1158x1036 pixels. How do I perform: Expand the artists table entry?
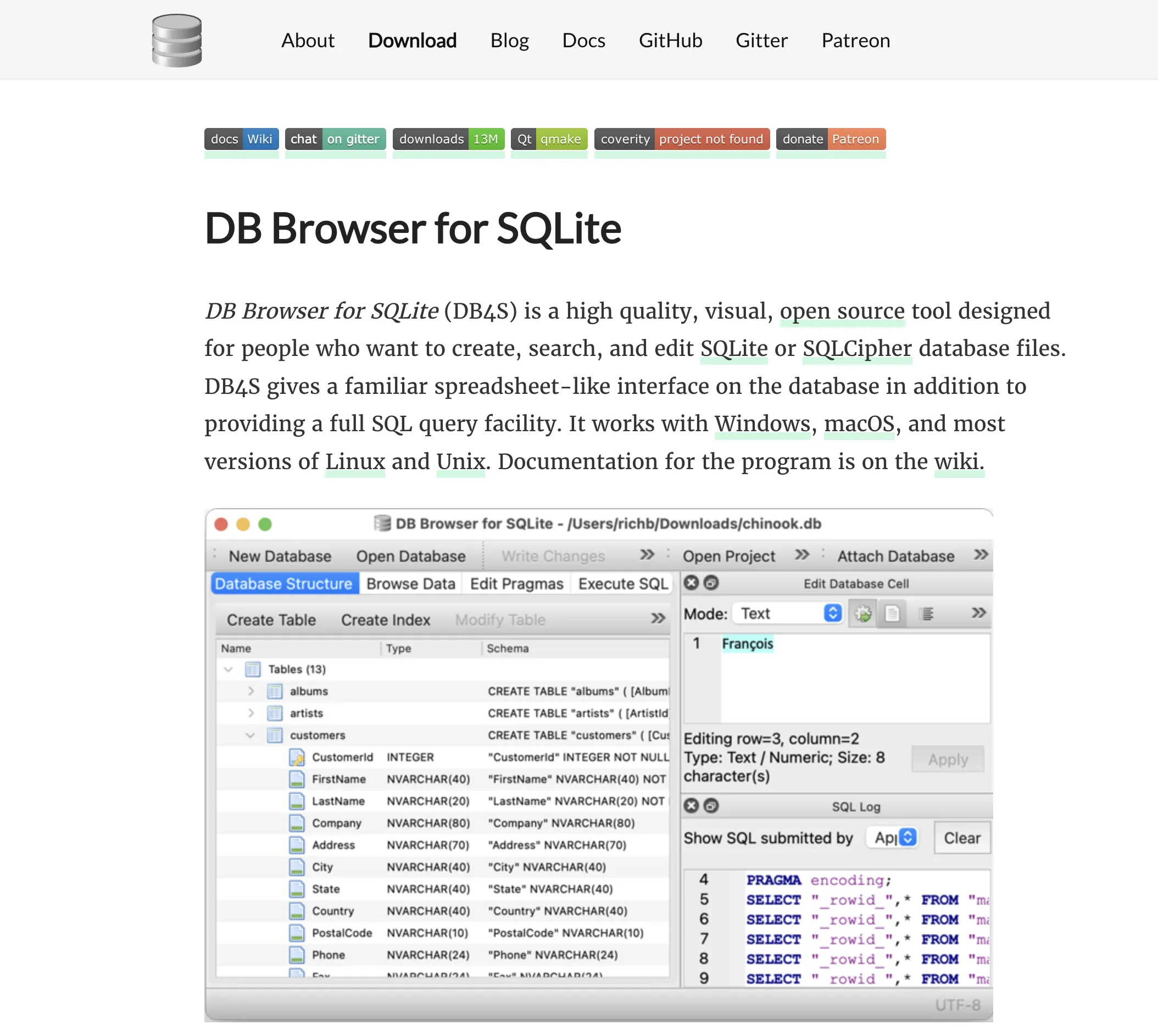coord(250,712)
